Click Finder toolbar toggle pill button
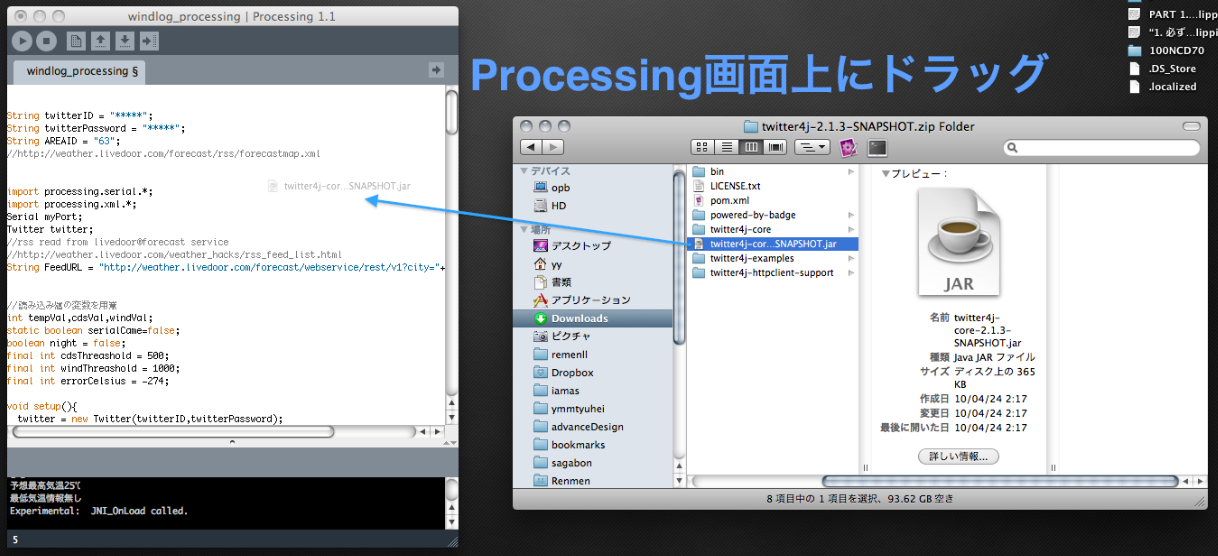 pos(1192,127)
